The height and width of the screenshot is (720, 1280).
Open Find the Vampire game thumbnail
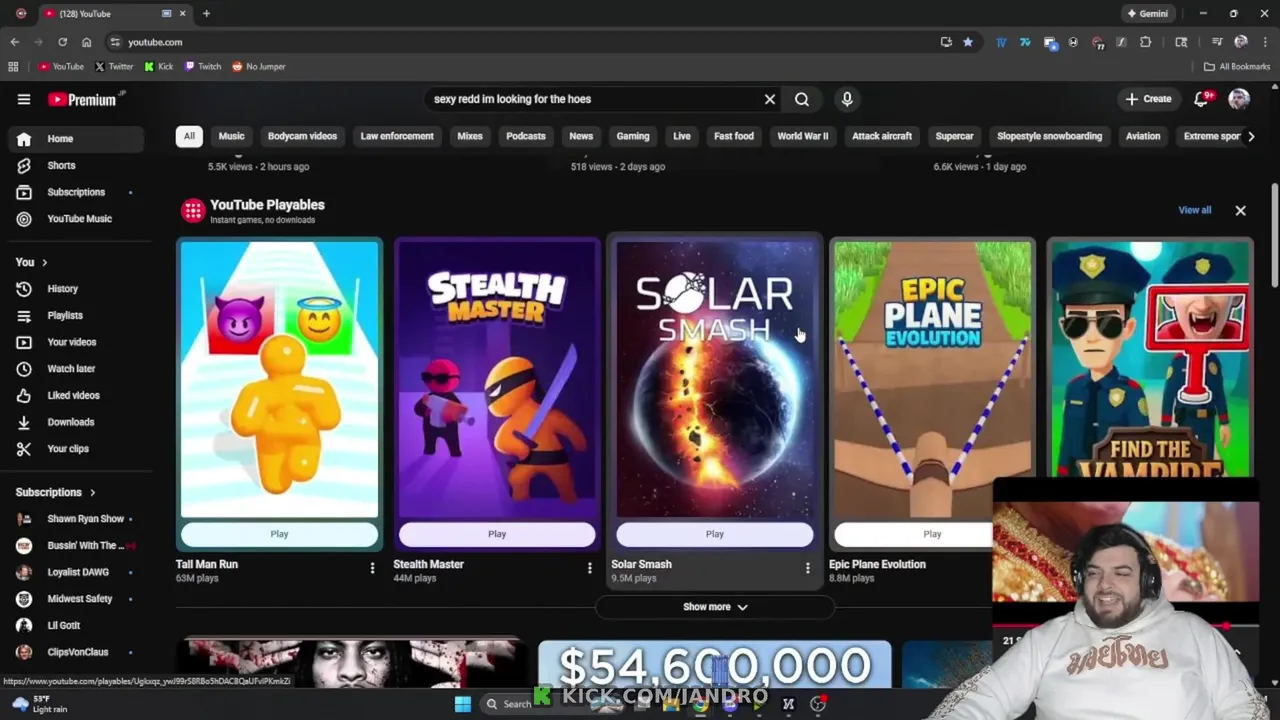pos(1150,358)
